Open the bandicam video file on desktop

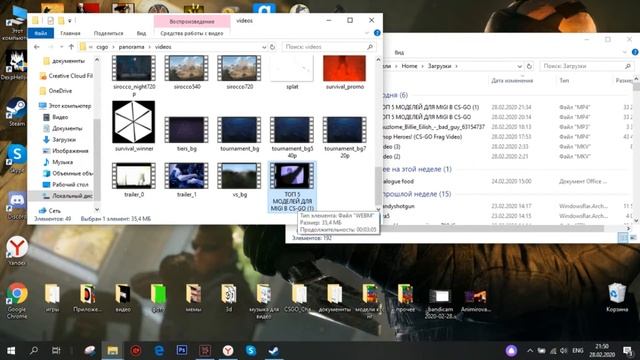[x=440, y=303]
